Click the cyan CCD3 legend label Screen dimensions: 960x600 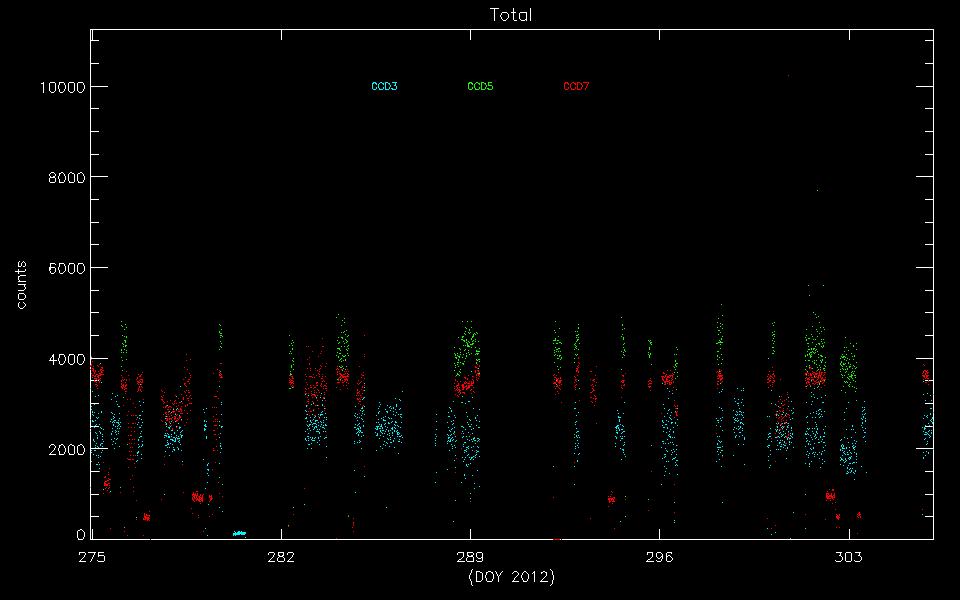pos(384,87)
